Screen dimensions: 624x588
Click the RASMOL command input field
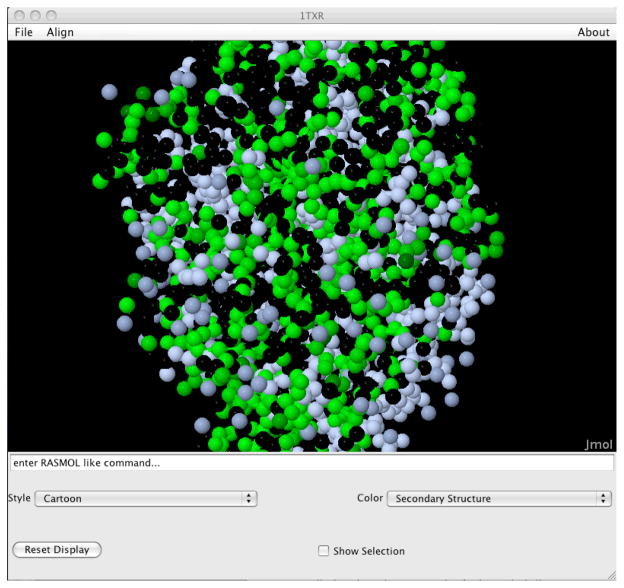pos(311,463)
